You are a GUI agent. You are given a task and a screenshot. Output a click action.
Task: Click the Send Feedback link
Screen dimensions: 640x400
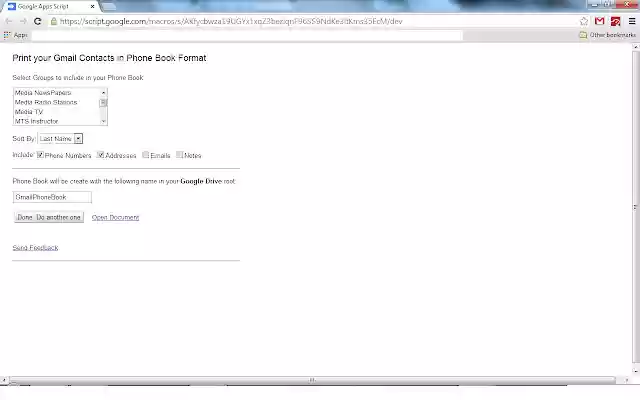point(36,247)
